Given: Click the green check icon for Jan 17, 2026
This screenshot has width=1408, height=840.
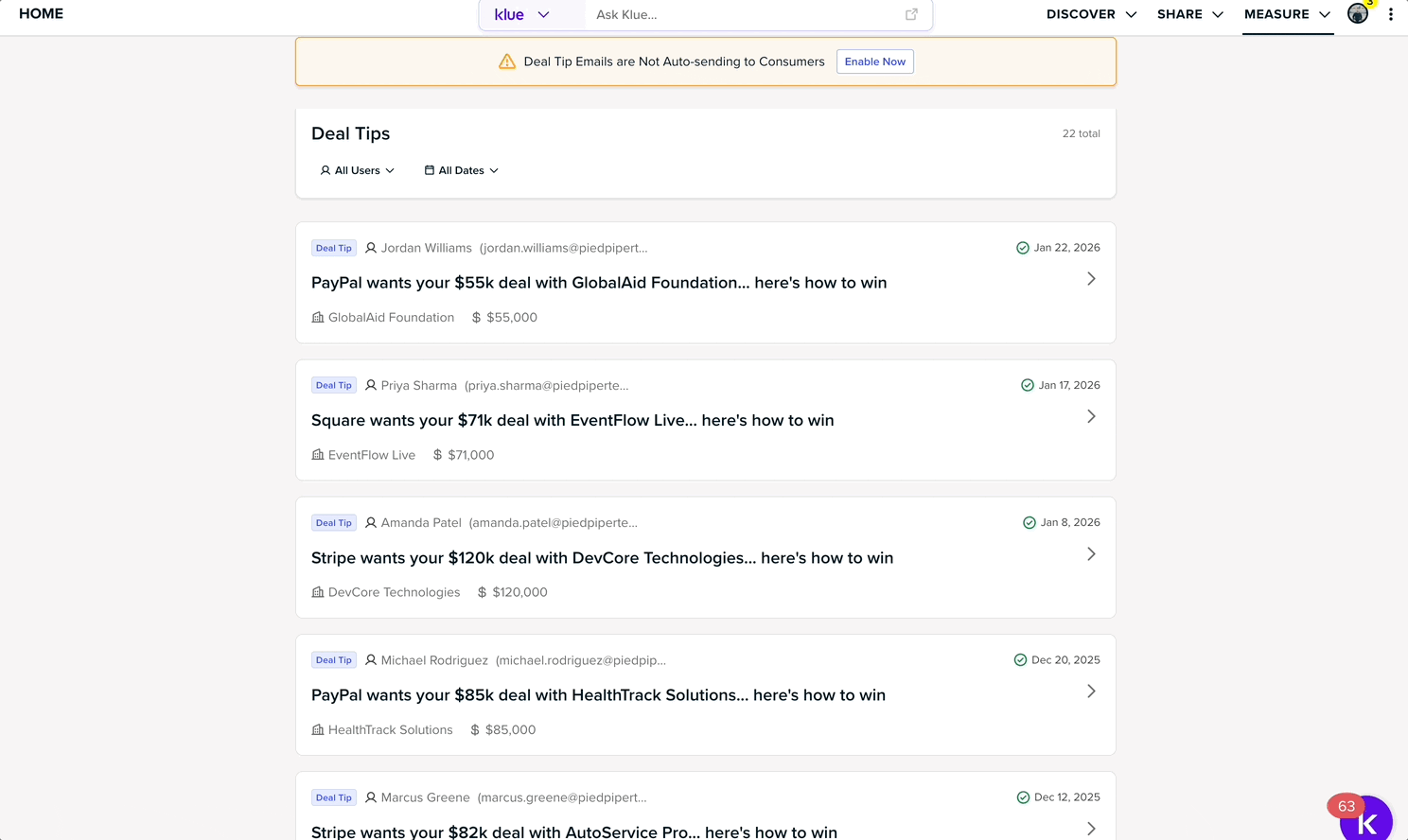Looking at the screenshot, I should [1028, 385].
